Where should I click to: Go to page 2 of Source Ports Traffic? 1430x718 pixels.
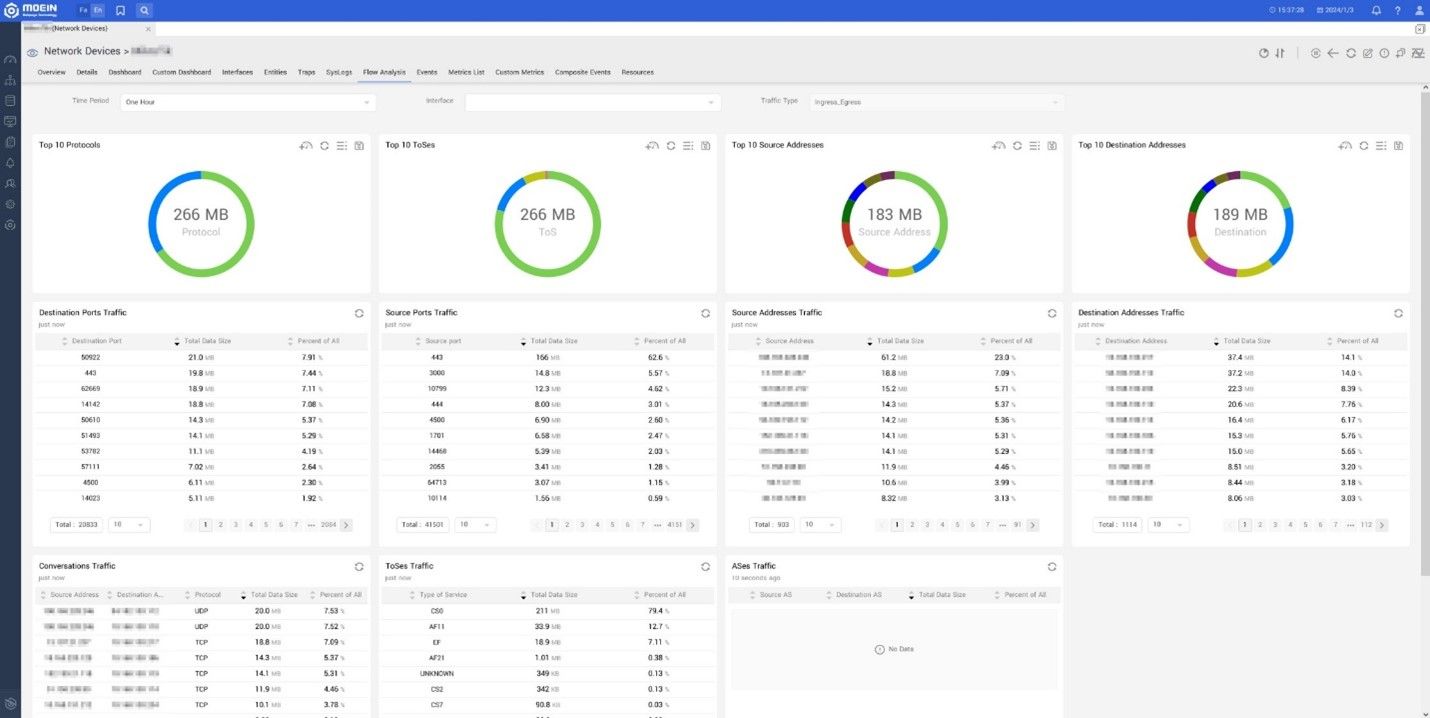click(x=567, y=524)
